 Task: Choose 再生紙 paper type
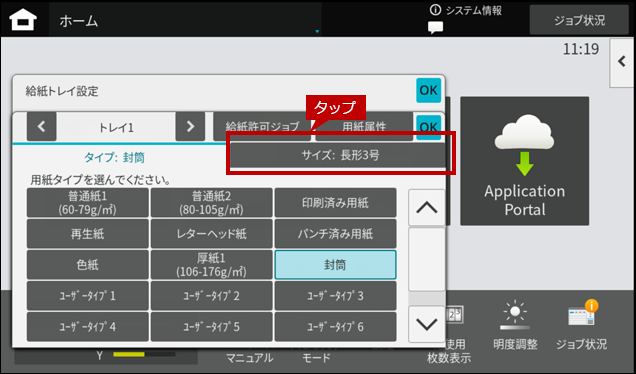tap(88, 234)
